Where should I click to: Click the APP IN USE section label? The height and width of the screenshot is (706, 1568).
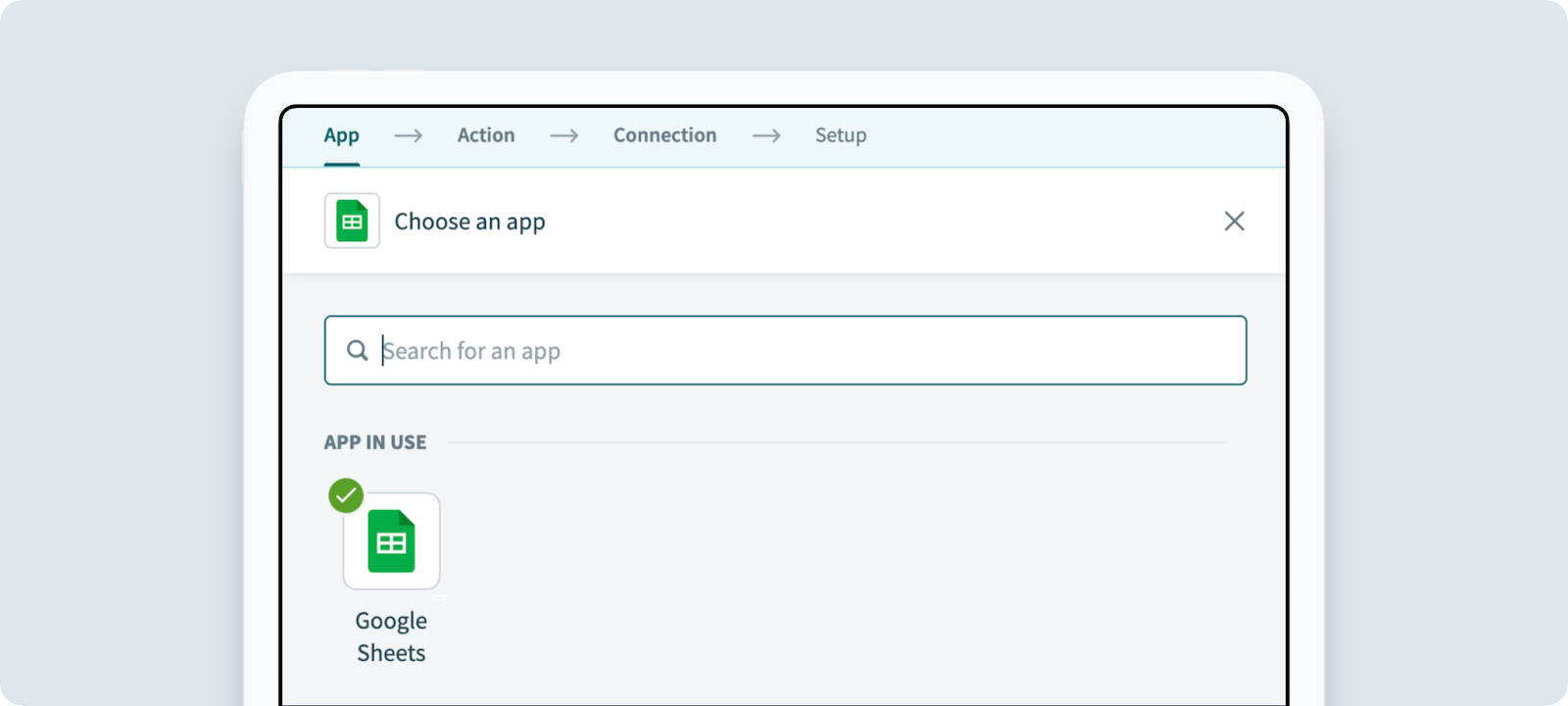(x=375, y=442)
